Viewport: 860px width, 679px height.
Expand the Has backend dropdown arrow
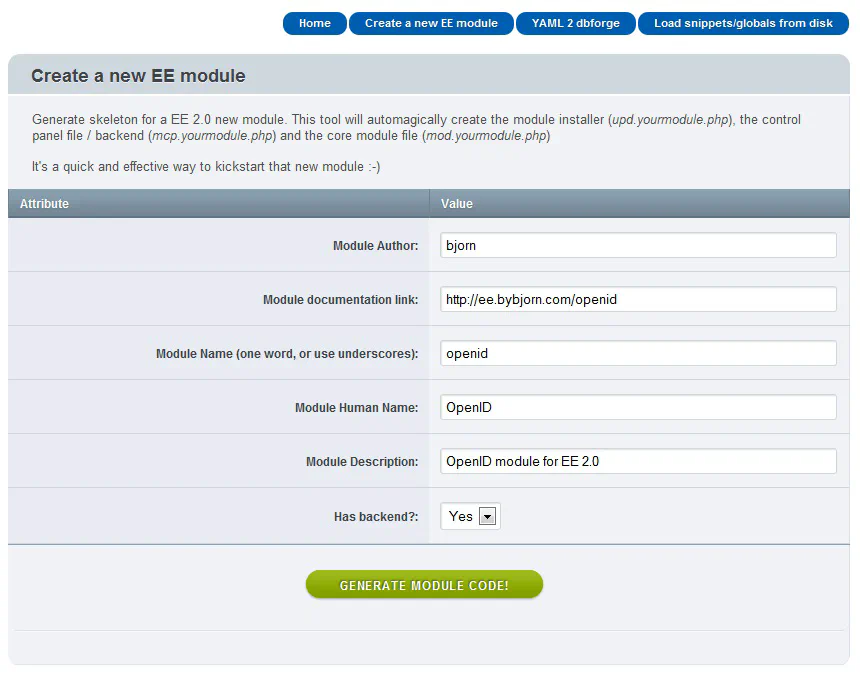tap(487, 516)
